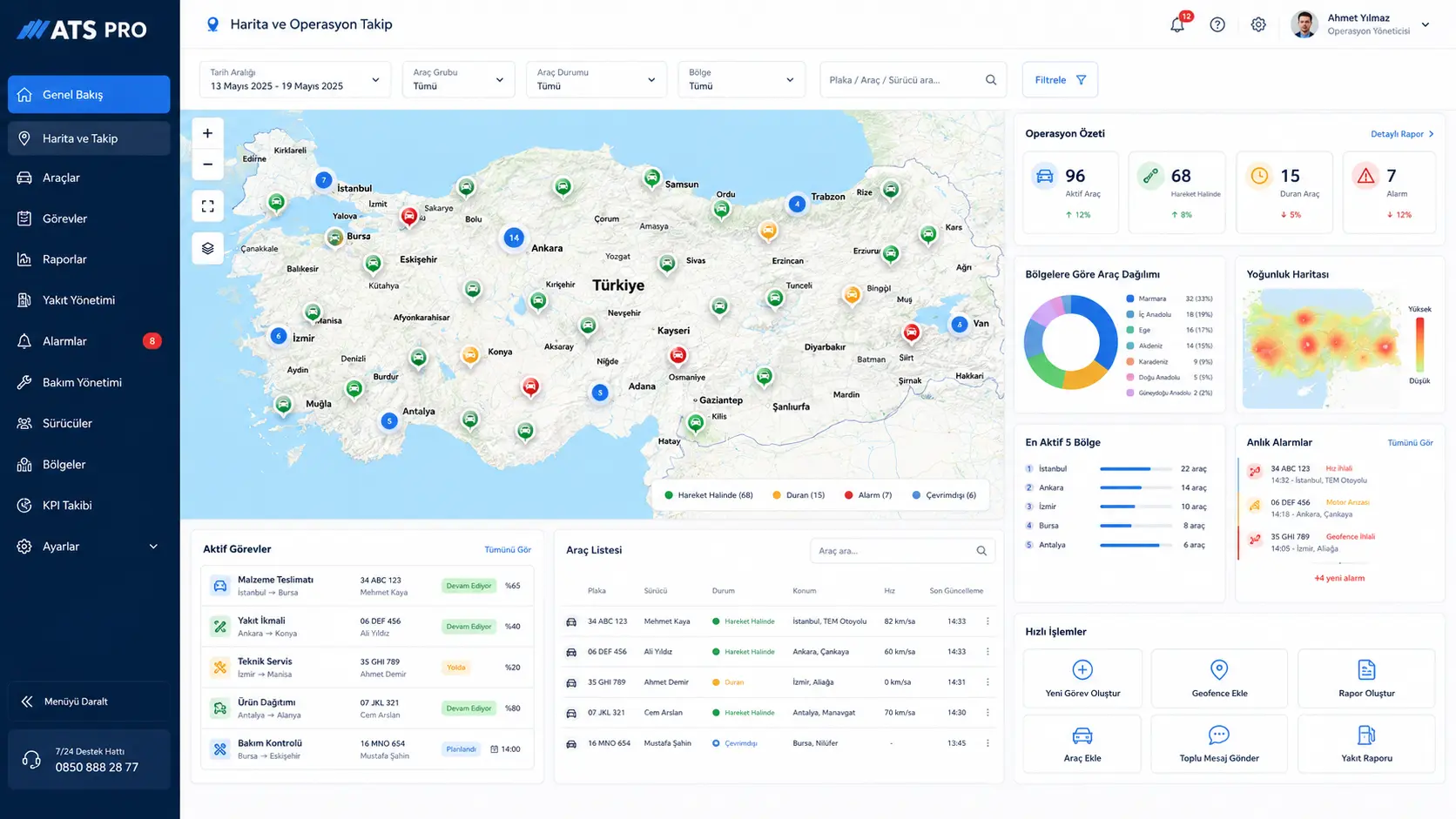This screenshot has height=819, width=1456.
Task: Click the search icon in plate search field
Action: click(x=991, y=79)
